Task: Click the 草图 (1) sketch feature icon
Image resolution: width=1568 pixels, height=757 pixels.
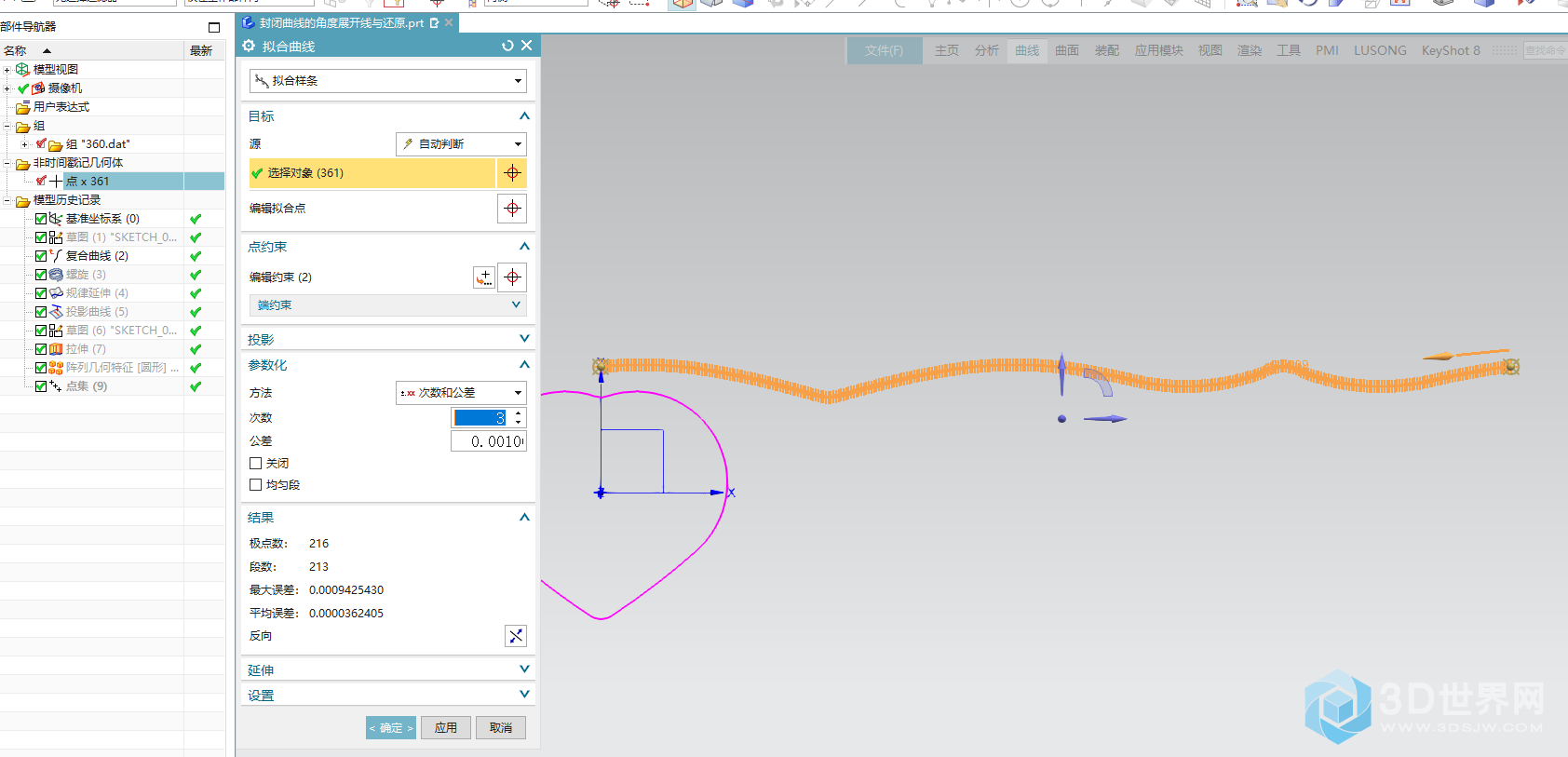Action: 56,237
